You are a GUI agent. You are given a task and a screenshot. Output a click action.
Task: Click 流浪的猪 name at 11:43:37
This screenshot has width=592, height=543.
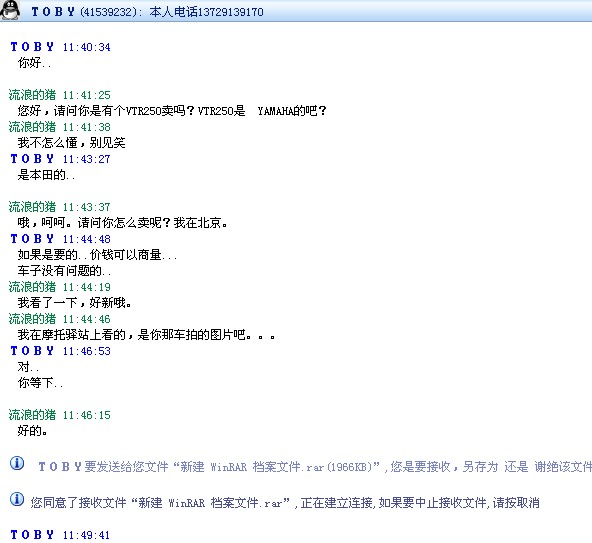click(32, 207)
